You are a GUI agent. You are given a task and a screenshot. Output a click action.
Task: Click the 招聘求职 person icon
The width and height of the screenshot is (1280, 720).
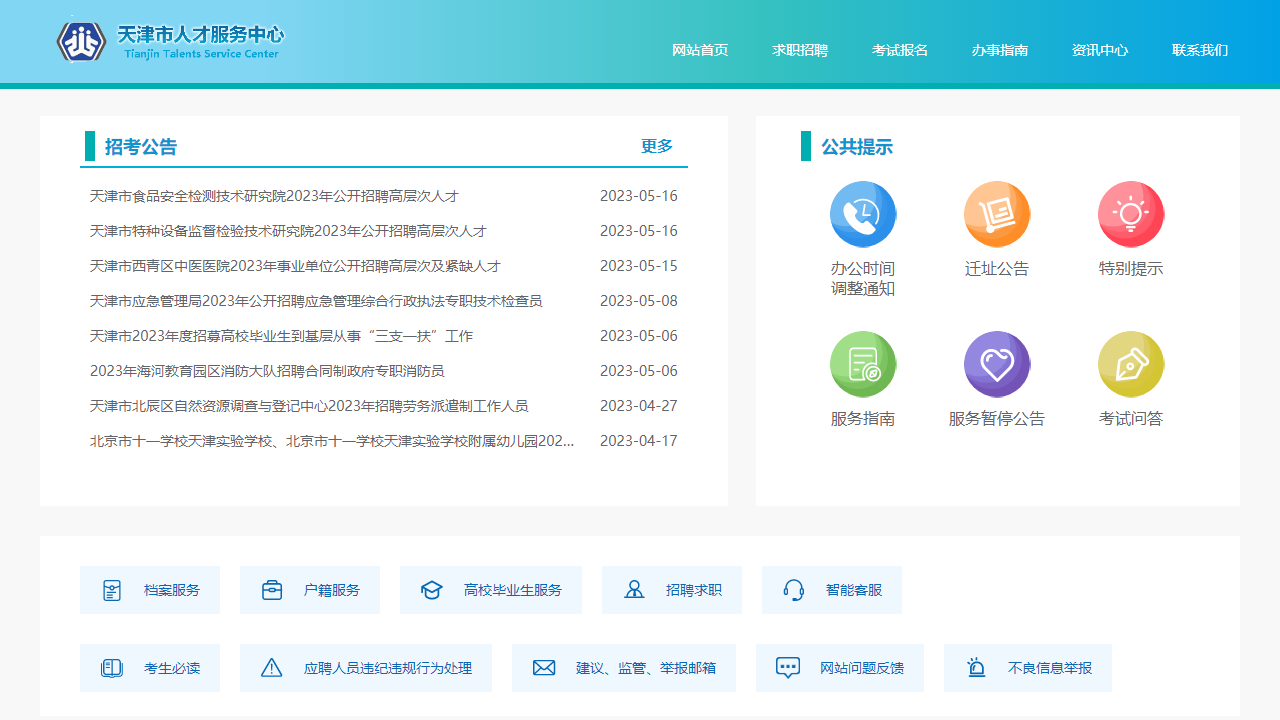[x=634, y=590]
